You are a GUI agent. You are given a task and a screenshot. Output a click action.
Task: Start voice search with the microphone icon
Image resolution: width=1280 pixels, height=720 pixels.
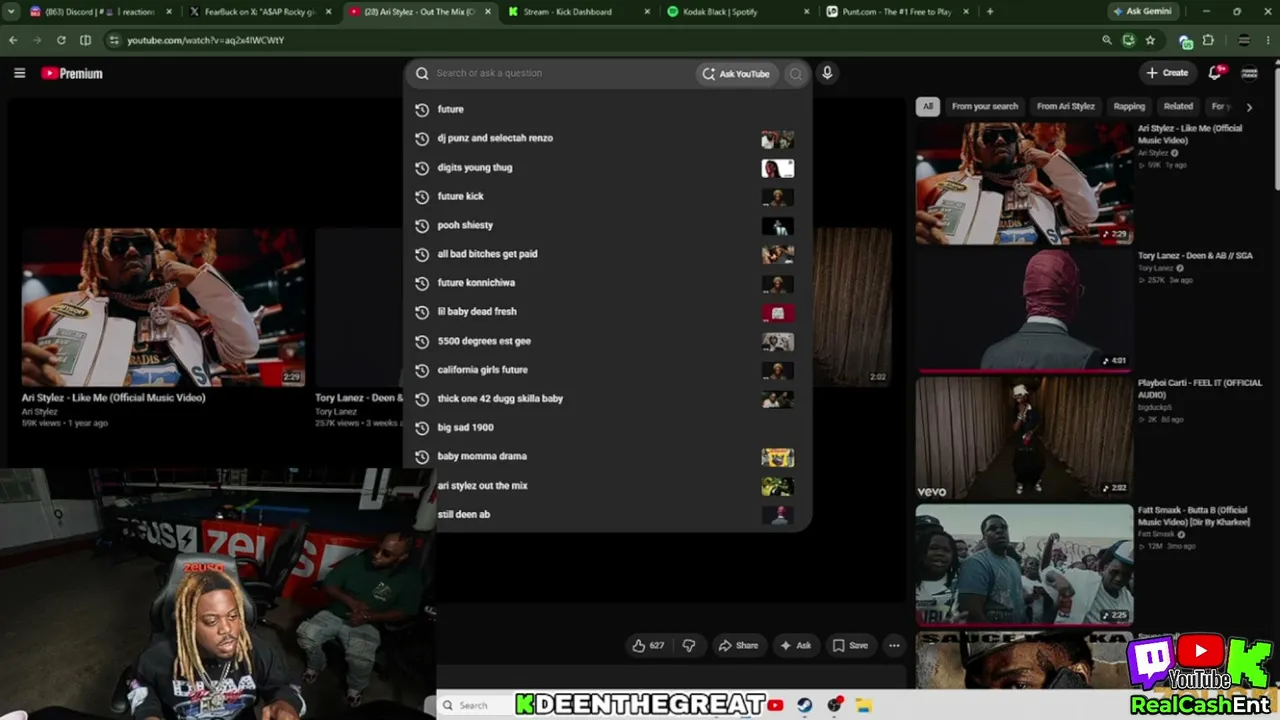[x=827, y=73]
